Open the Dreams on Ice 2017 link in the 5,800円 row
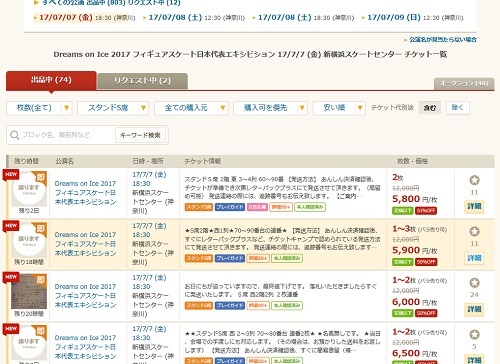500x364 pixels. [x=85, y=193]
